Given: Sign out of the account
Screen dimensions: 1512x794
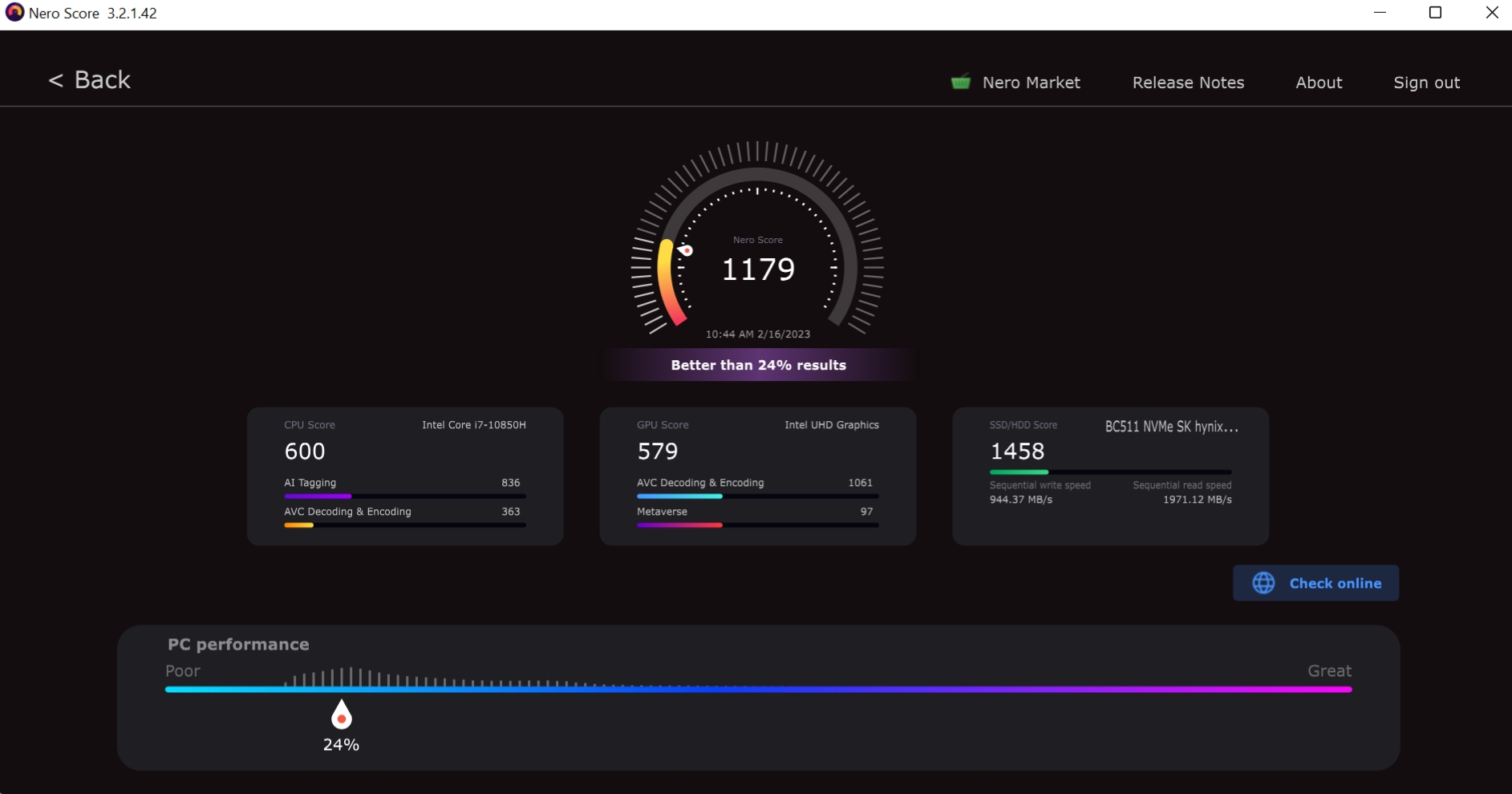Looking at the screenshot, I should pos(1426,83).
